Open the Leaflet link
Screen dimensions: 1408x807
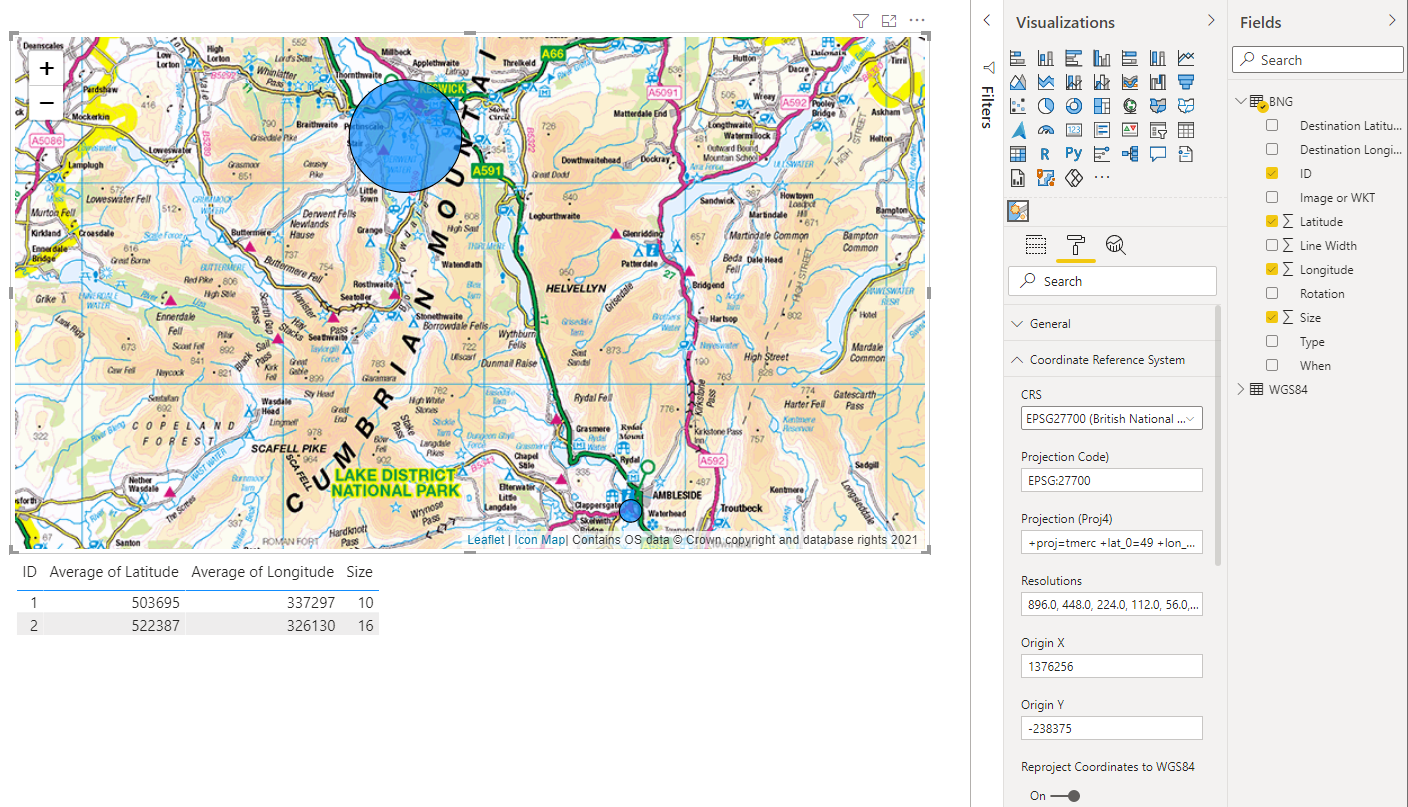tap(486, 540)
